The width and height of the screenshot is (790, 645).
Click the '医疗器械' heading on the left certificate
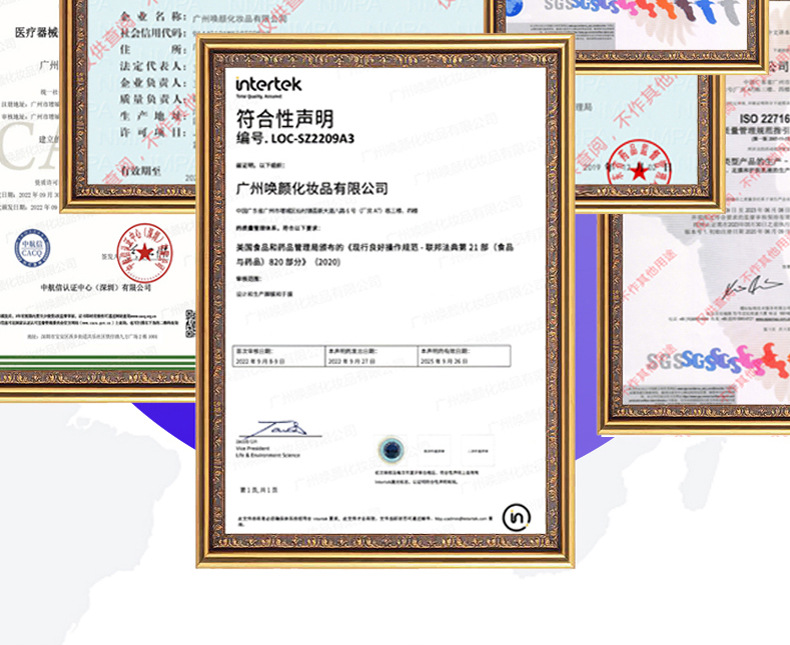coord(36,33)
